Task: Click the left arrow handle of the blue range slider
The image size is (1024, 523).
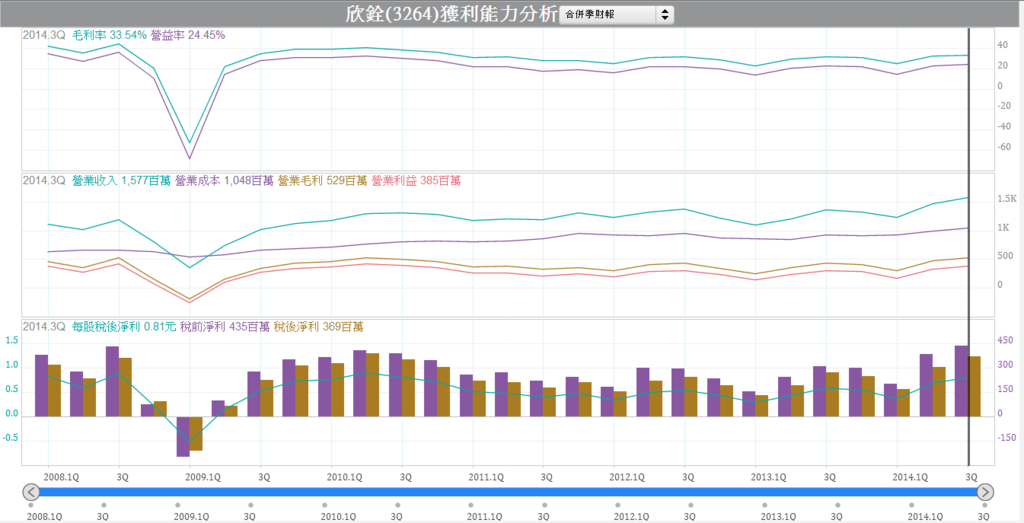Action: tap(31, 492)
